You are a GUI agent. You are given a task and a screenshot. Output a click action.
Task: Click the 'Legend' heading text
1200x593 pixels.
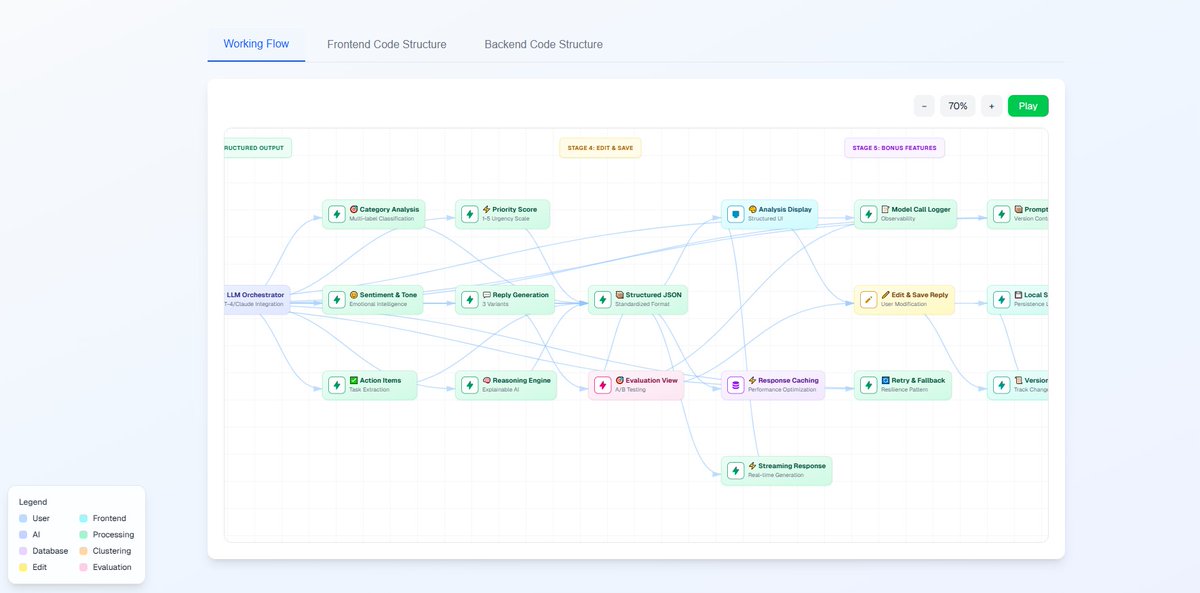33,502
